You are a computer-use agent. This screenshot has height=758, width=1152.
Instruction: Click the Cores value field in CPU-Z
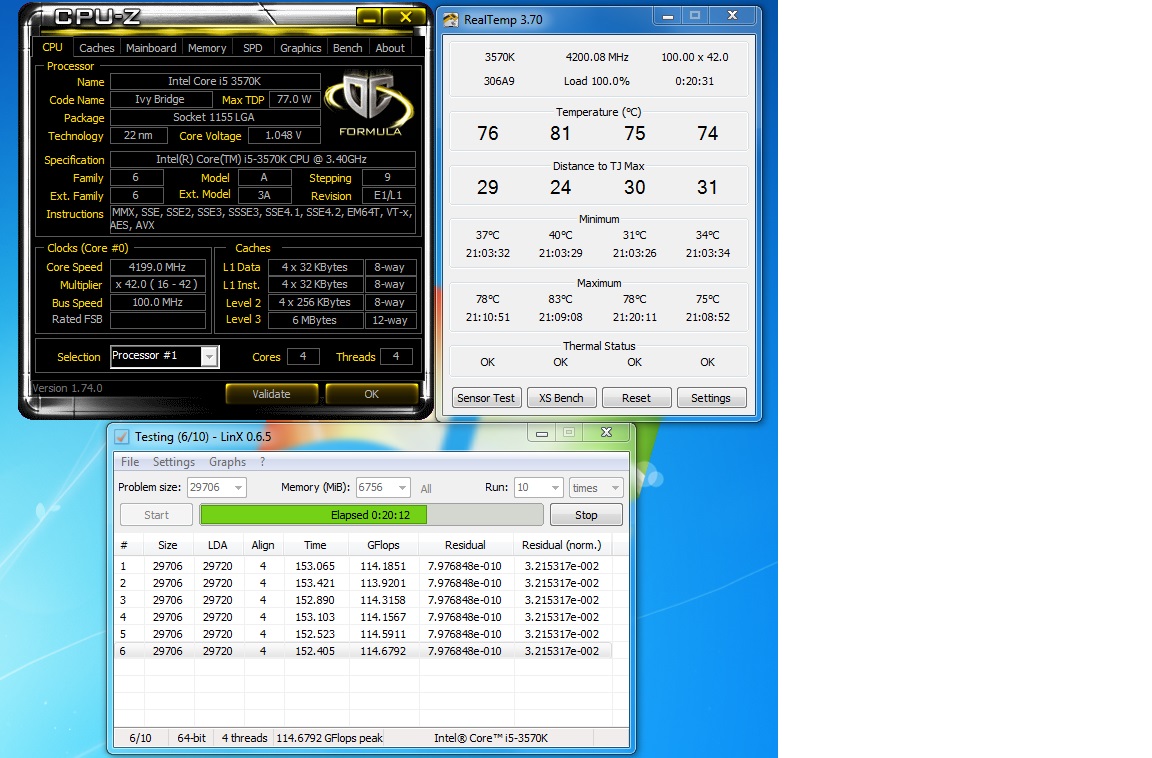pyautogui.click(x=303, y=356)
